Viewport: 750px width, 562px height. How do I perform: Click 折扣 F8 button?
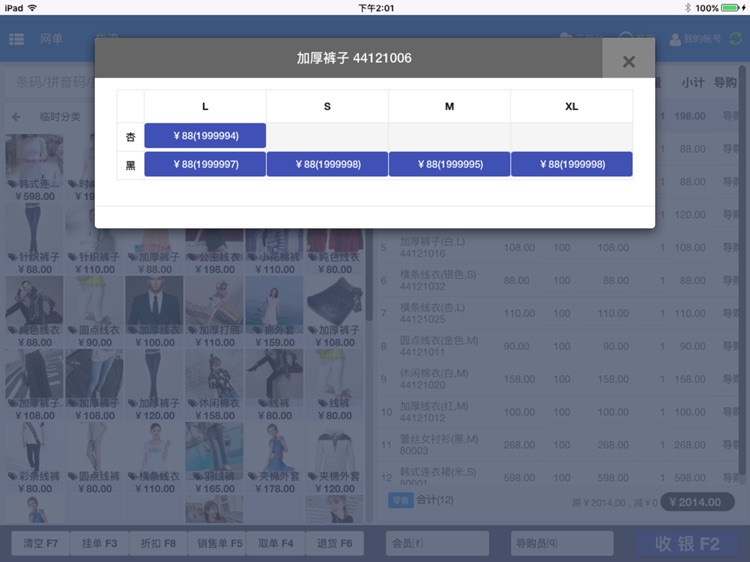158,543
